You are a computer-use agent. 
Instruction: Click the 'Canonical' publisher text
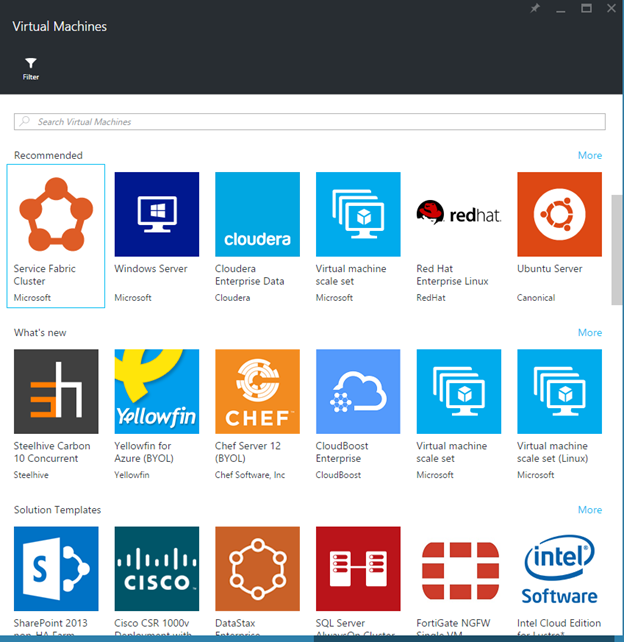(536, 298)
